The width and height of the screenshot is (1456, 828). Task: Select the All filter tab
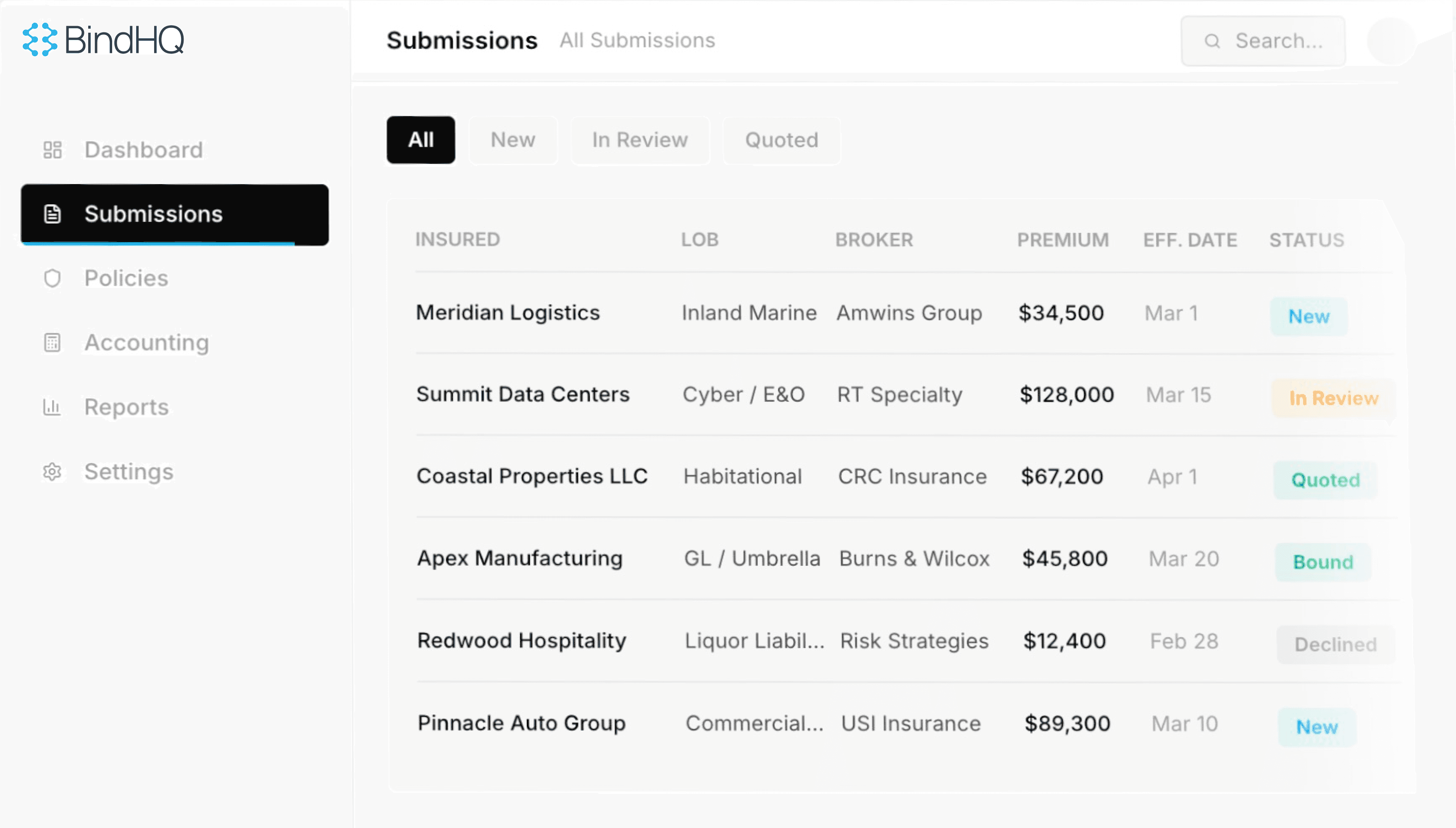pyautogui.click(x=421, y=140)
